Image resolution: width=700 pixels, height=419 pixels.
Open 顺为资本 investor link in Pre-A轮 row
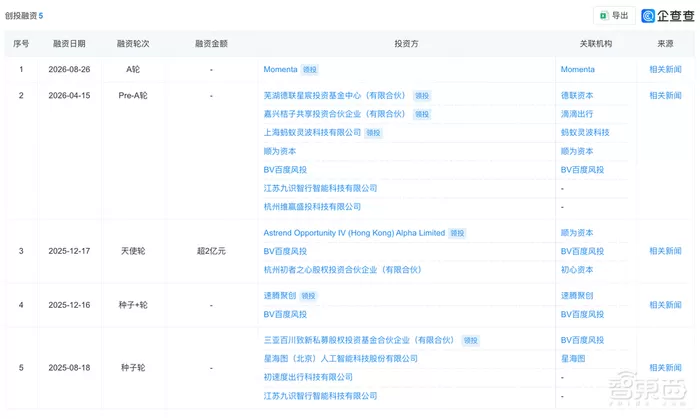point(280,151)
